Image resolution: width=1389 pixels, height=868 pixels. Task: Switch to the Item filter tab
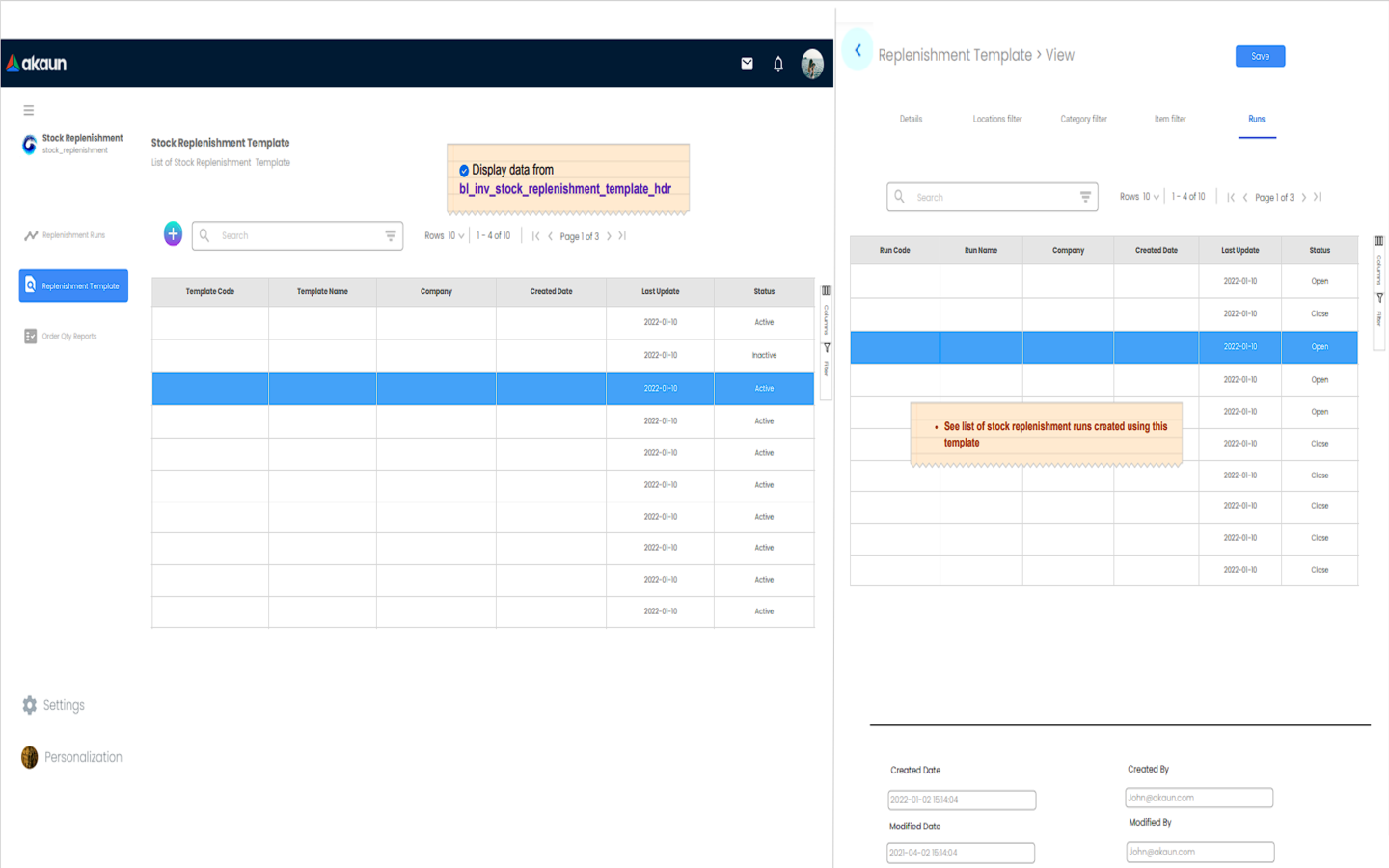click(x=1169, y=120)
